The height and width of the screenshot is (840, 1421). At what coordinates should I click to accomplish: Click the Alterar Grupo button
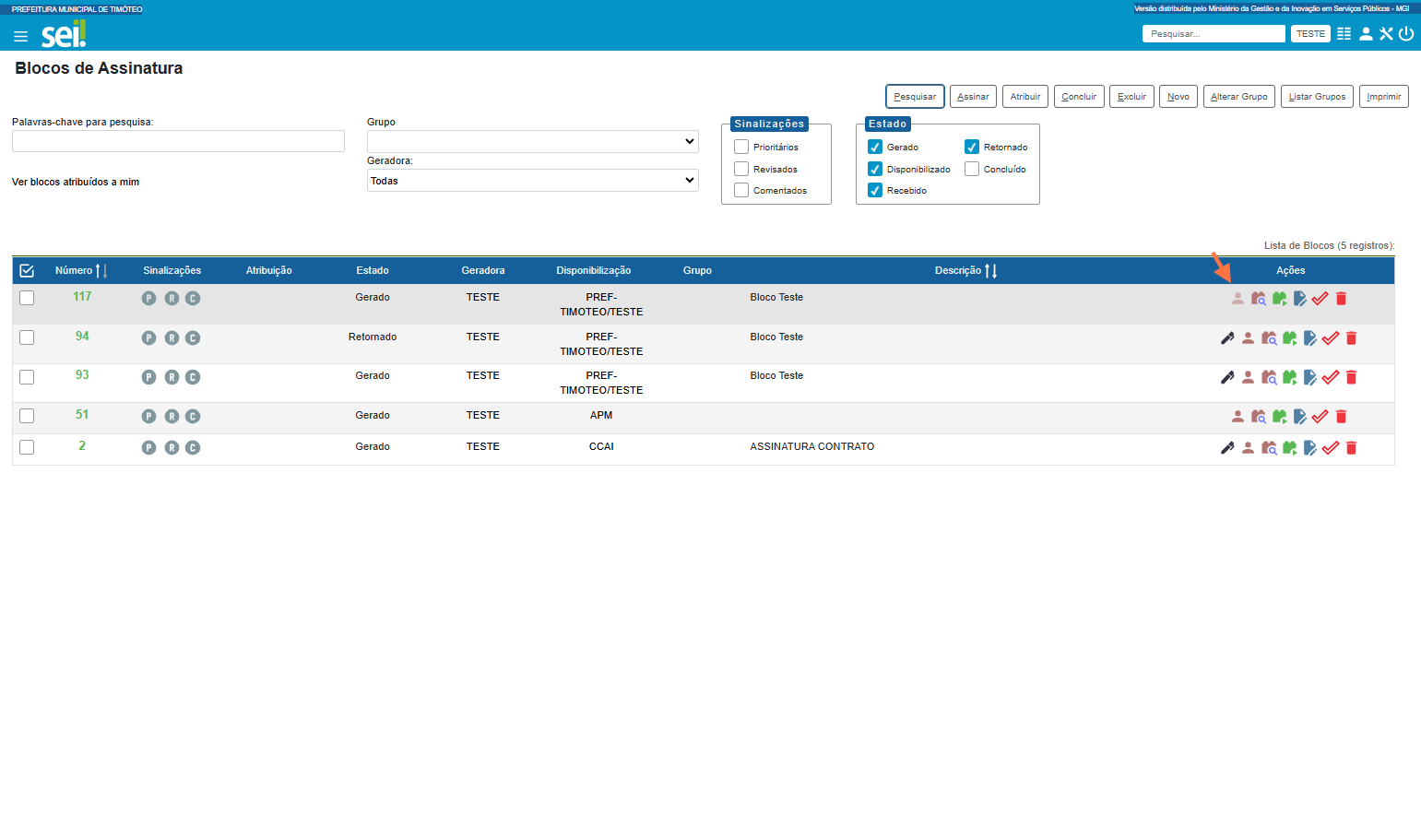point(1239,97)
